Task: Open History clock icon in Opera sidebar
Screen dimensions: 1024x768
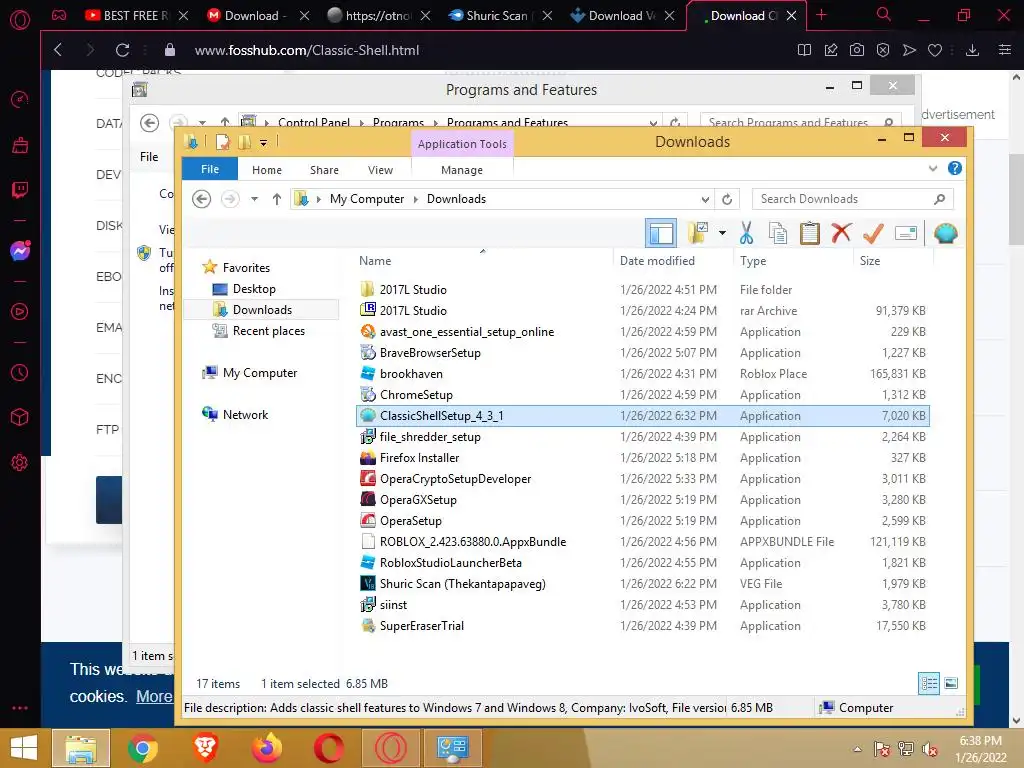Action: click(20, 372)
